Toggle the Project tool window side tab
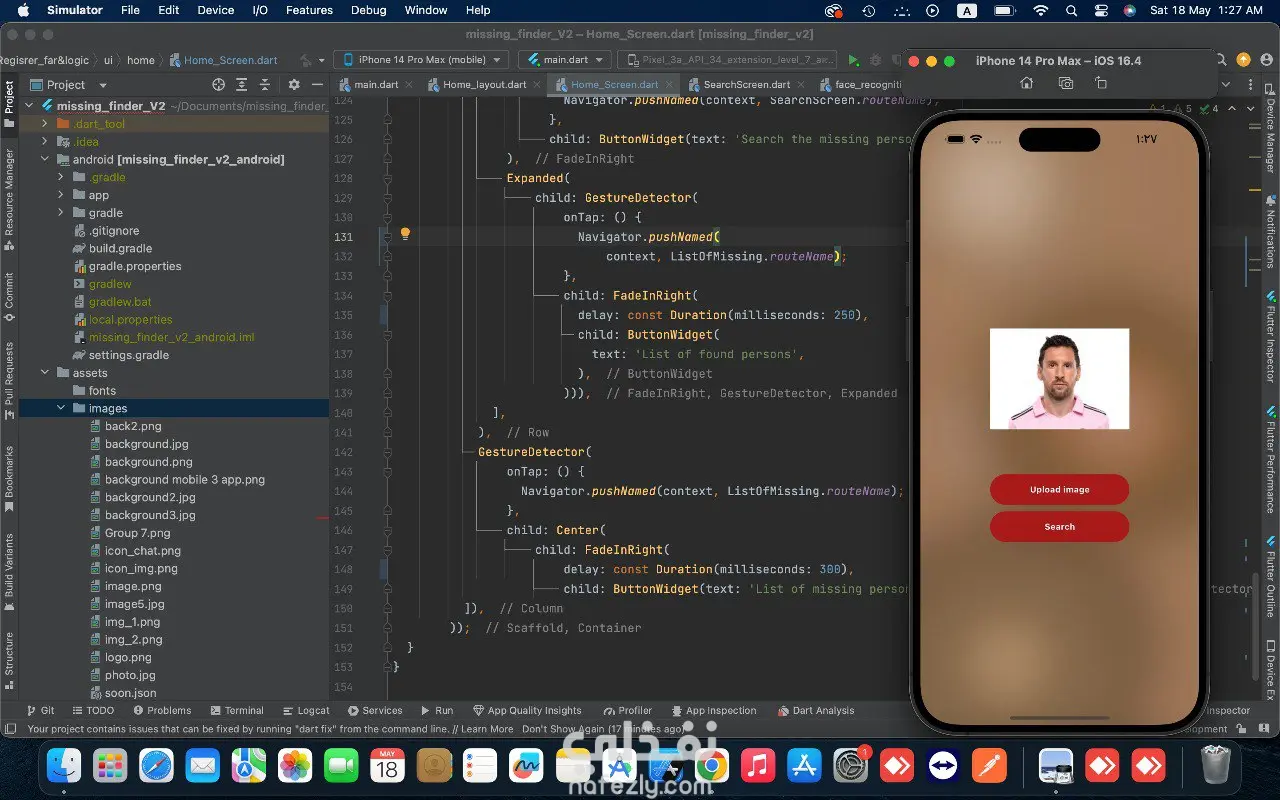 [x=9, y=105]
